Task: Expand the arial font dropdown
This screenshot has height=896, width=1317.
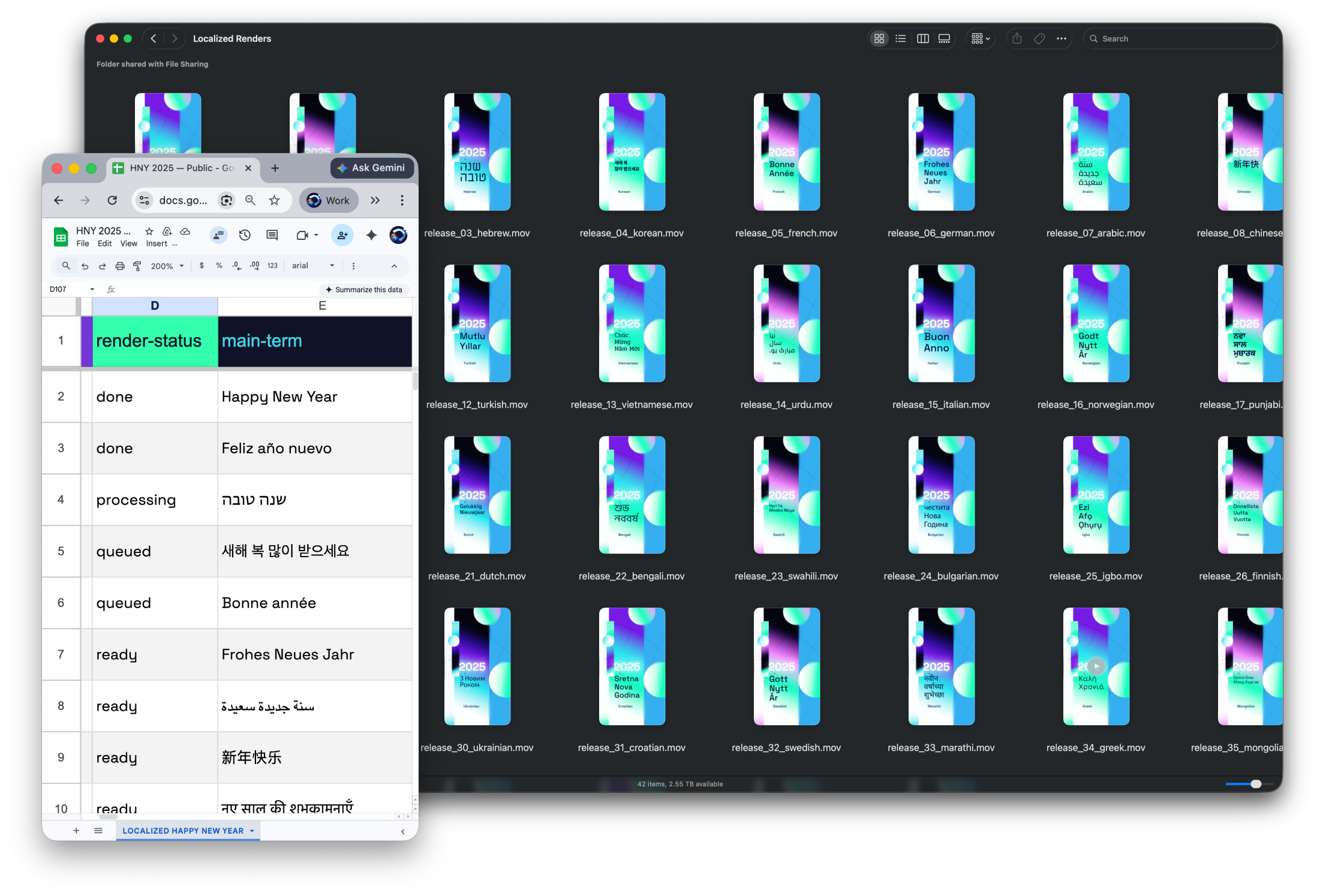Action: point(313,266)
